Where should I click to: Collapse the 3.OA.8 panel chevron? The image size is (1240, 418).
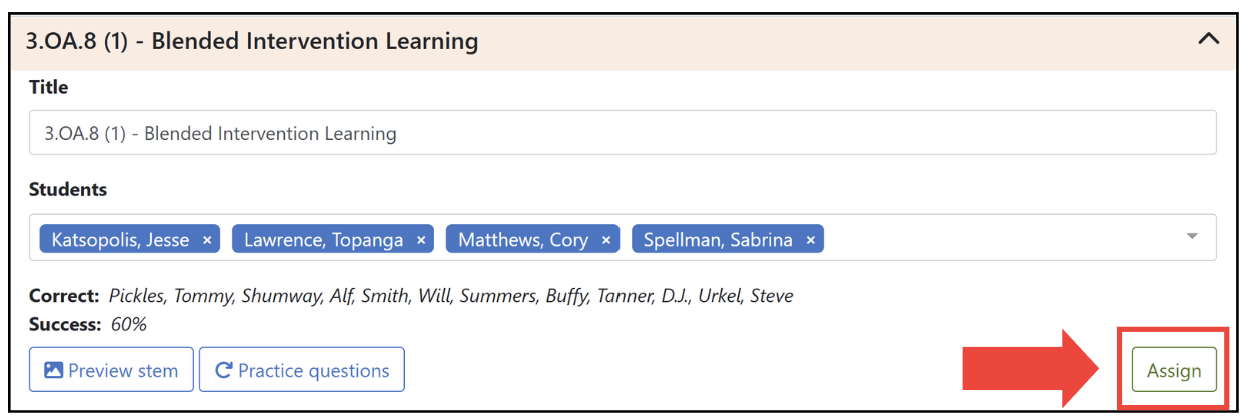[x=1209, y=40]
